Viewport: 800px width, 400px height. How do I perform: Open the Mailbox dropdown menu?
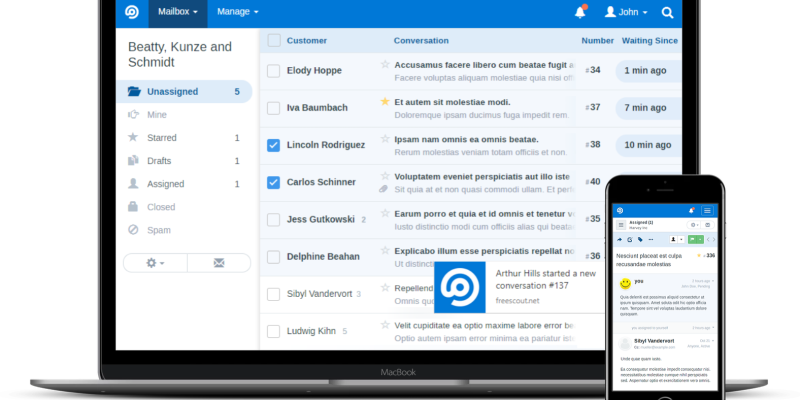coord(178,12)
